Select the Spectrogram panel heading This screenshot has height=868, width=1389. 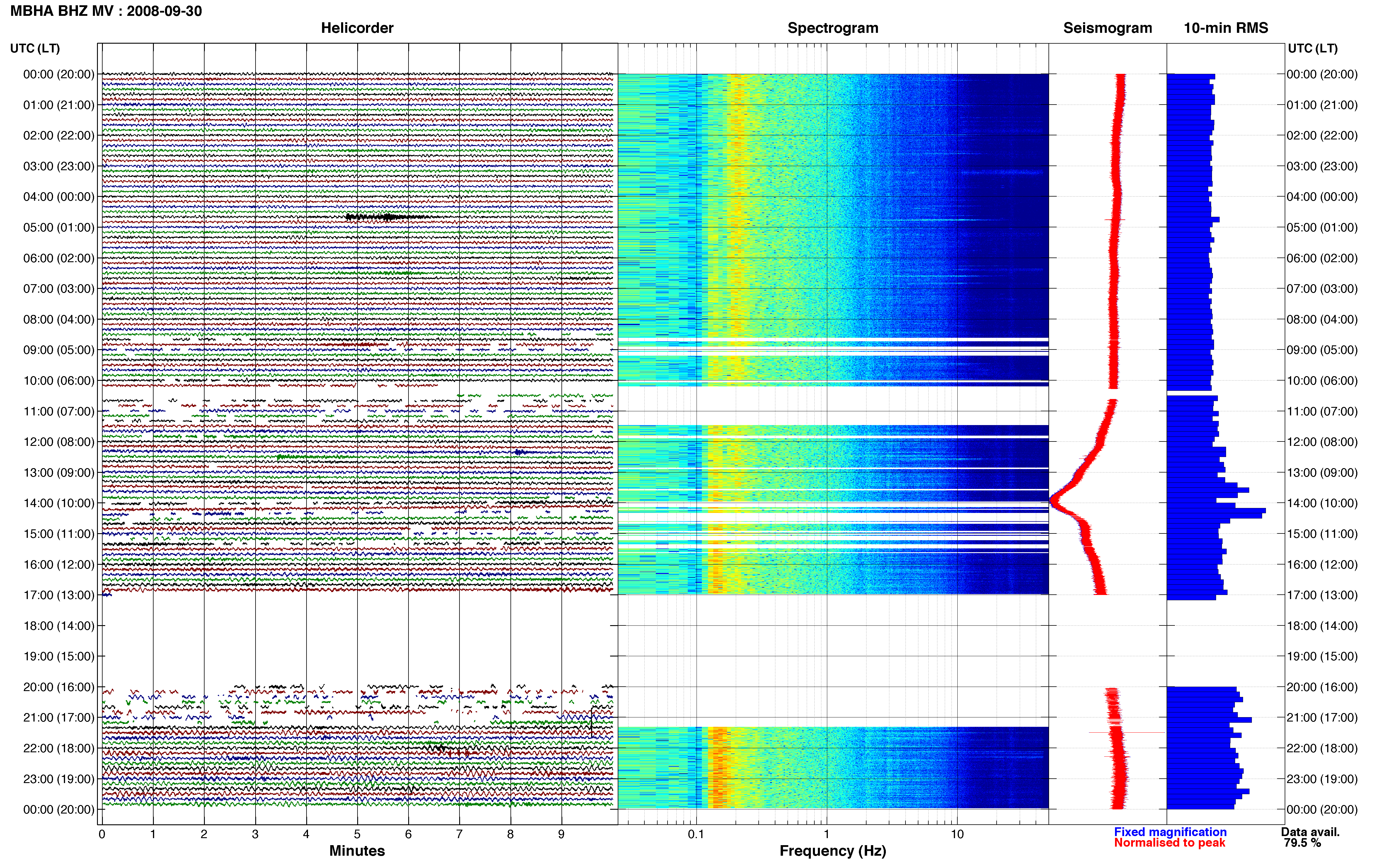(833, 28)
